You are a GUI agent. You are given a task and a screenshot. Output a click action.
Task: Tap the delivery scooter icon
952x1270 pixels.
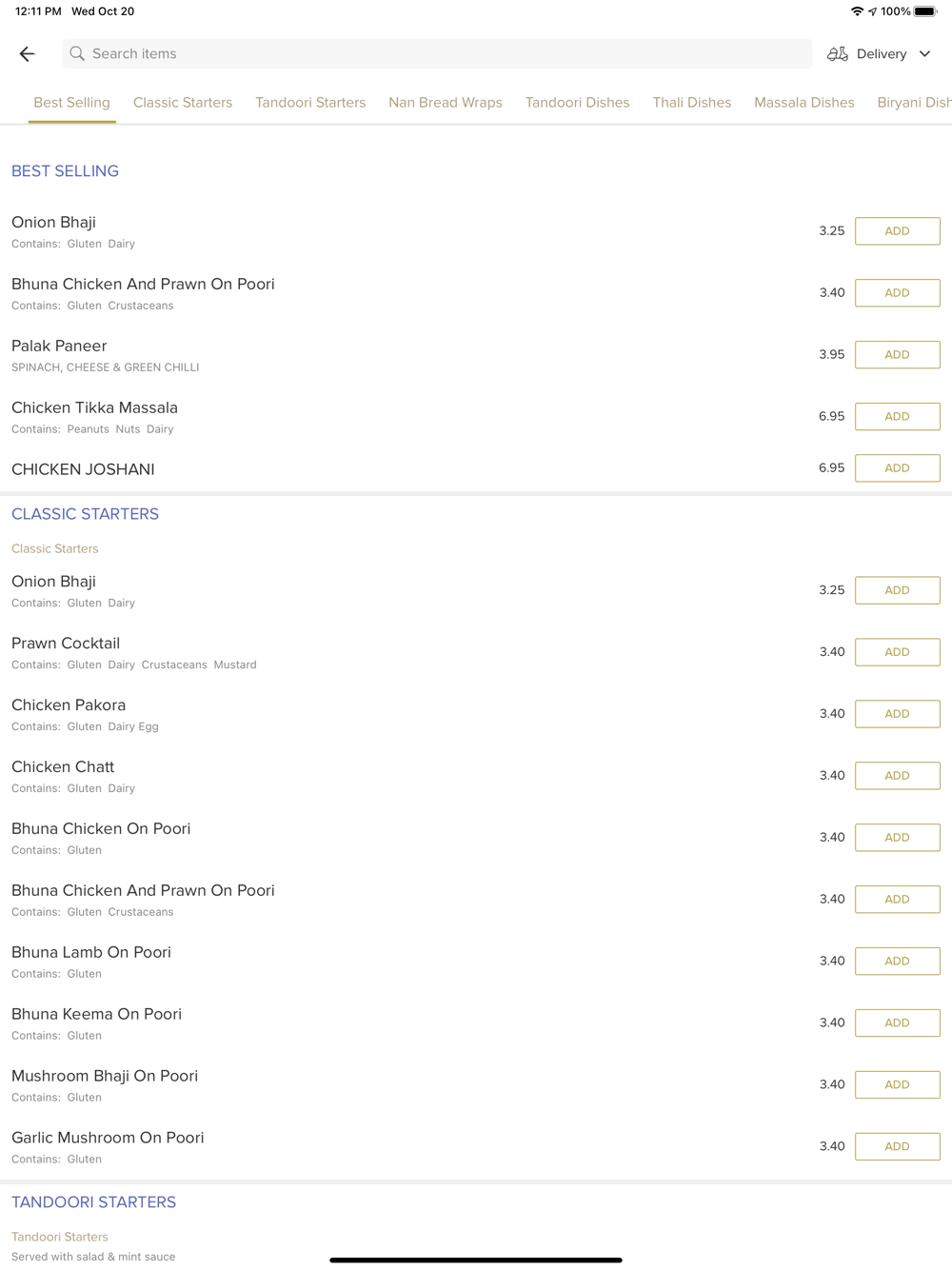[838, 54]
